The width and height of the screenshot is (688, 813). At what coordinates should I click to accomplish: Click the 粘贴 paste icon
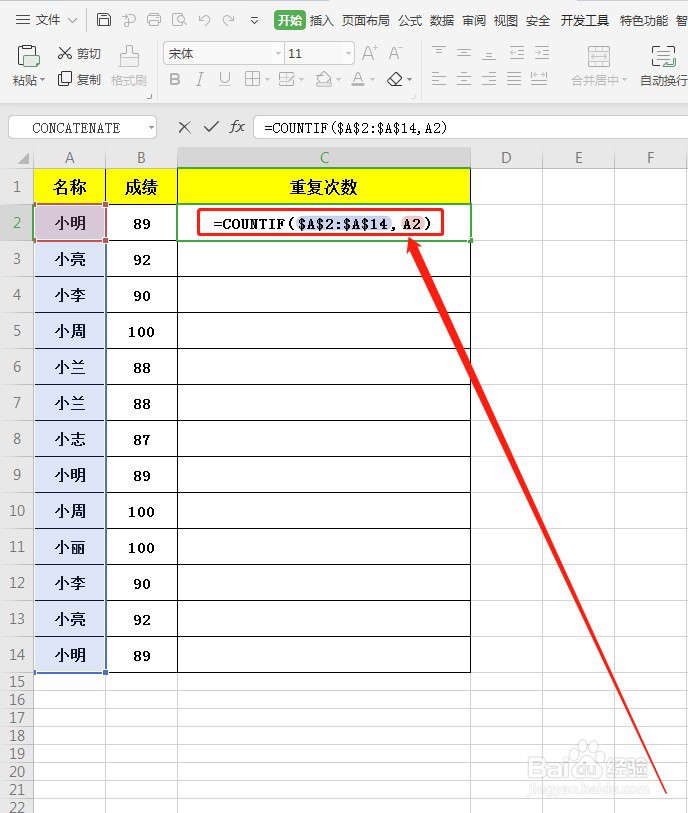pyautogui.click(x=29, y=56)
